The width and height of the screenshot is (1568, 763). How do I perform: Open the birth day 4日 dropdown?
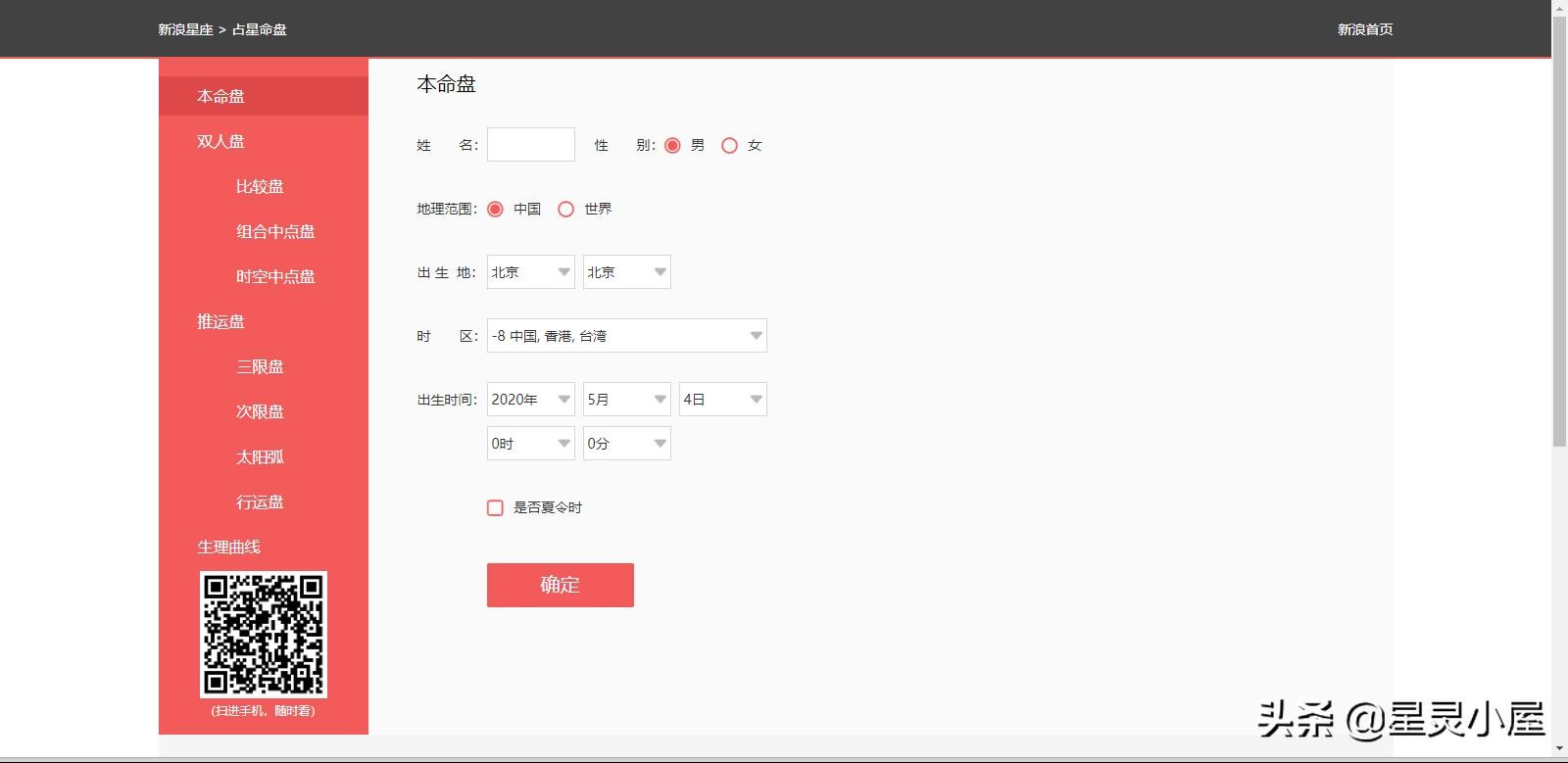[x=722, y=400]
